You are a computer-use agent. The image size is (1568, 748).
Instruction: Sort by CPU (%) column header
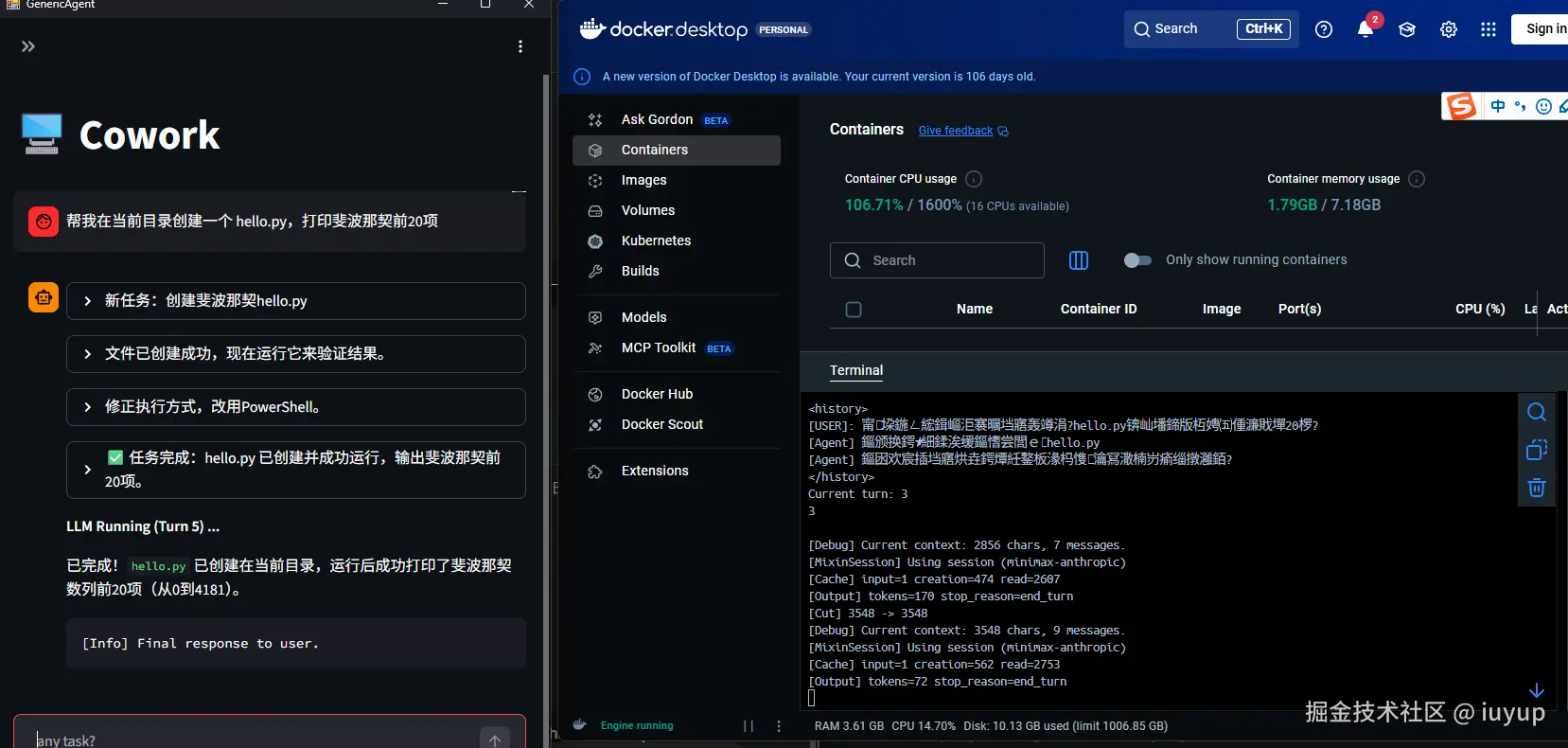(1480, 309)
